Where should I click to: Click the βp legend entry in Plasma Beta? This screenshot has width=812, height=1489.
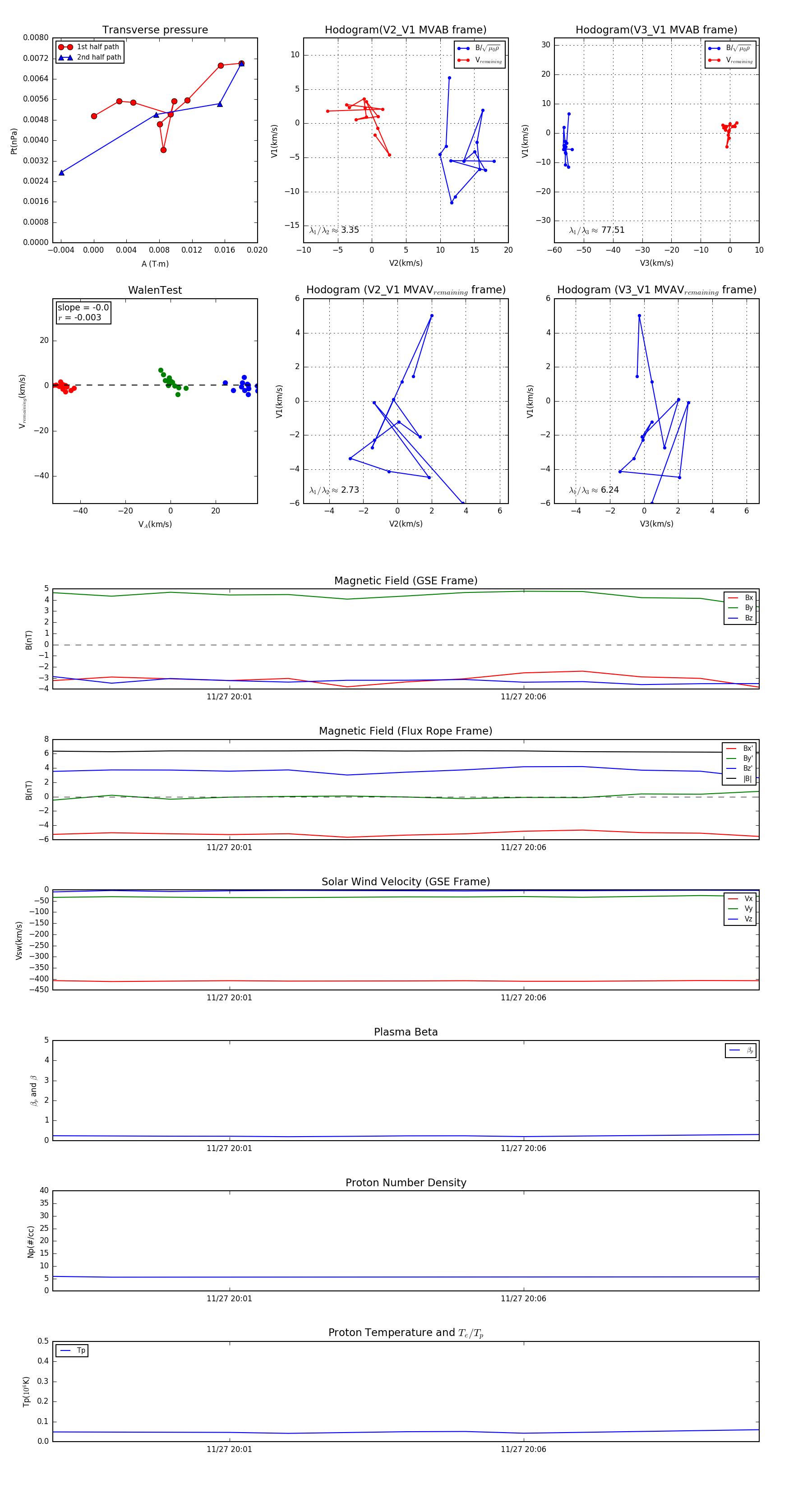741,1050
